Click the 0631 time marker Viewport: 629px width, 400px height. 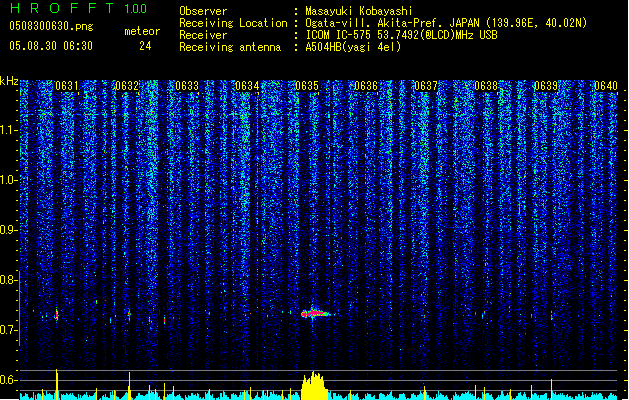point(67,86)
